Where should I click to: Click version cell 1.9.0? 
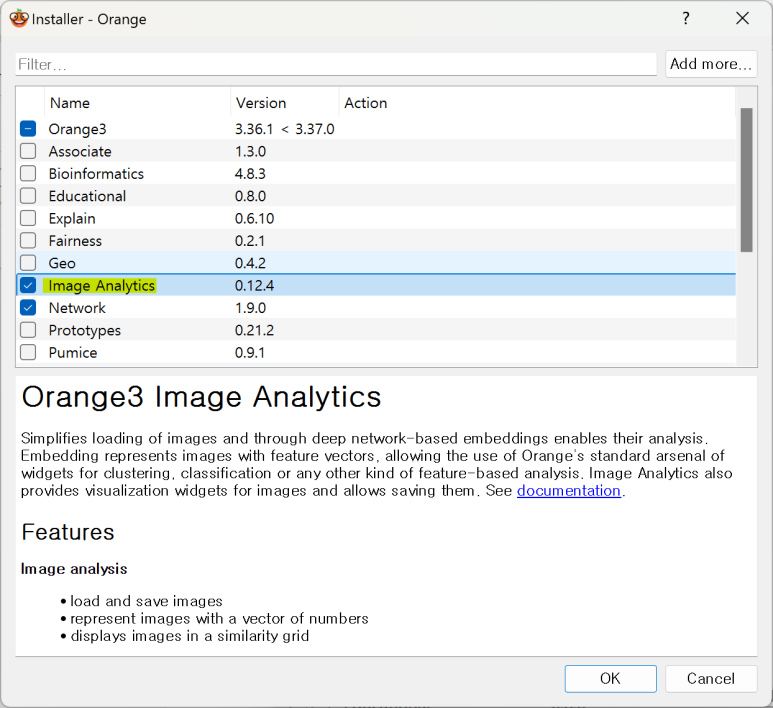[x=250, y=308]
